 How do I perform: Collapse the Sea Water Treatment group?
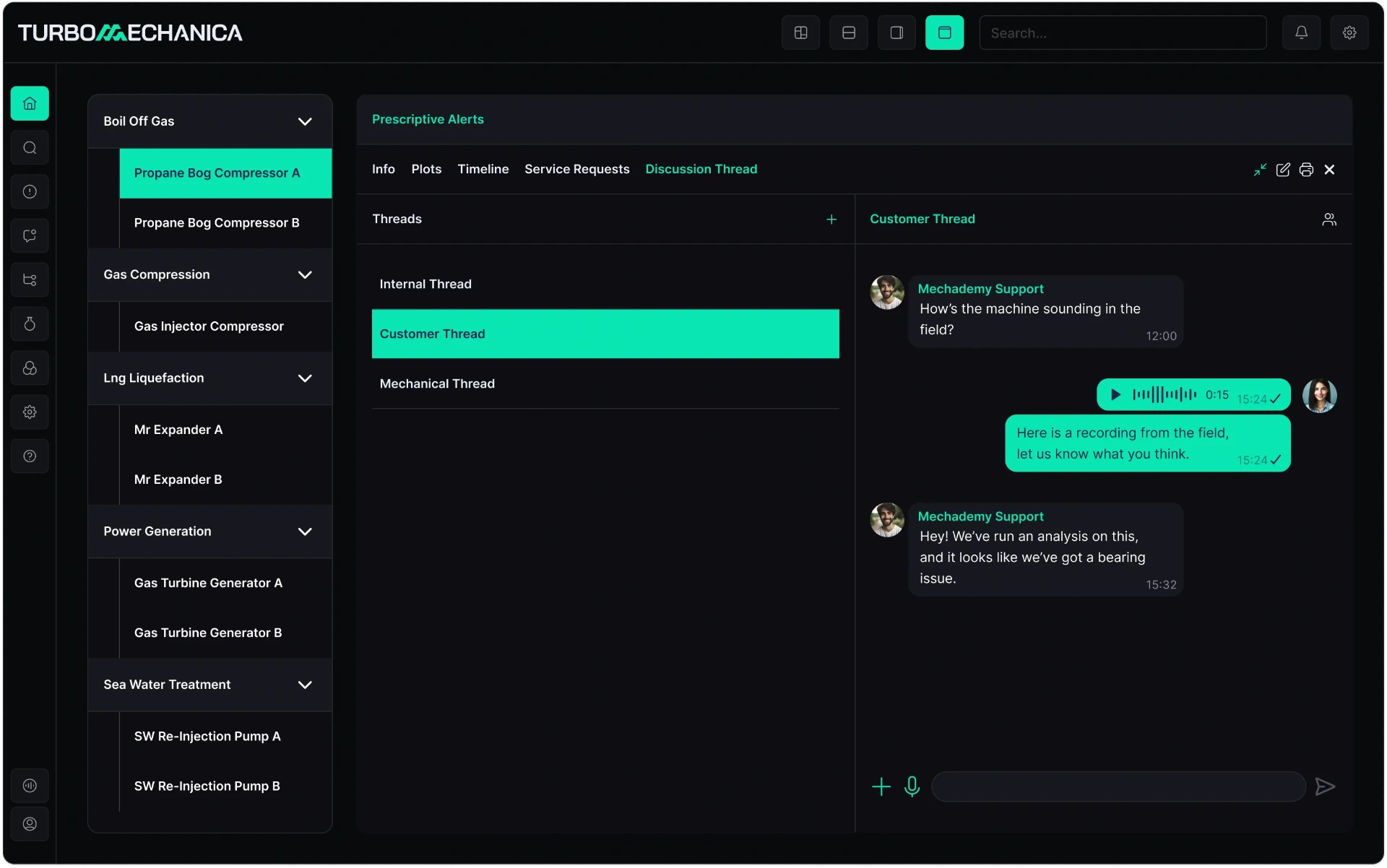305,685
